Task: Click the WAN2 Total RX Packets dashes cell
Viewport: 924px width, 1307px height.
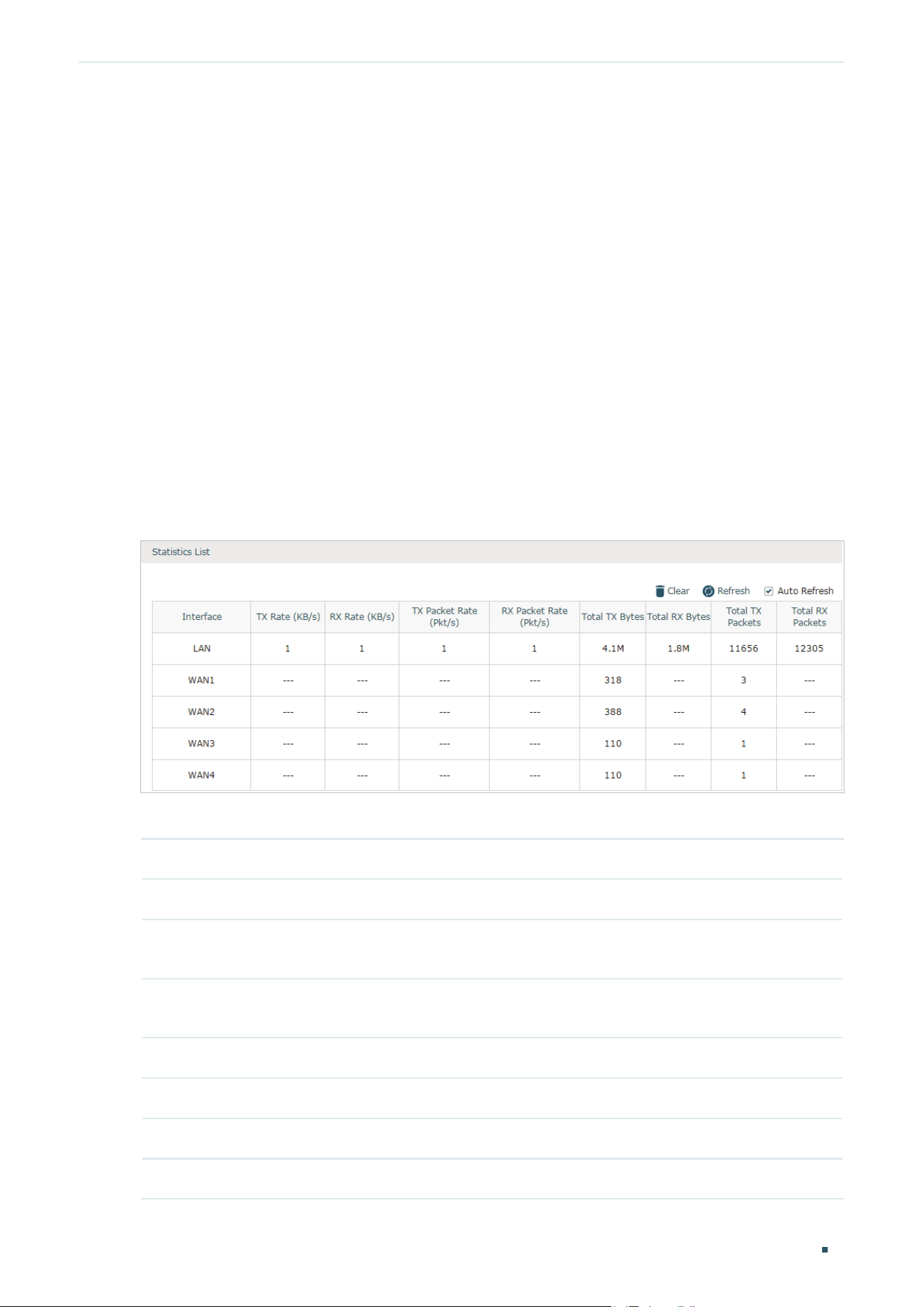Action: [810, 712]
